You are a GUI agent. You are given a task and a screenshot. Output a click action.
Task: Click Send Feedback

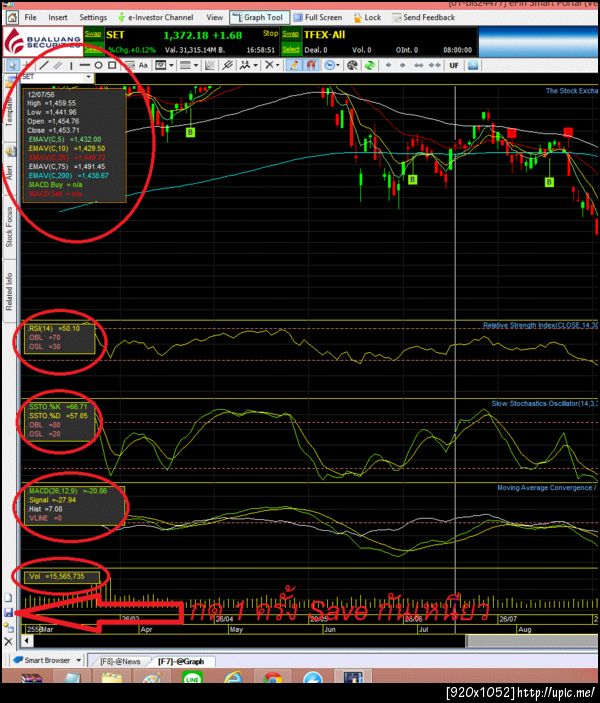coord(423,17)
